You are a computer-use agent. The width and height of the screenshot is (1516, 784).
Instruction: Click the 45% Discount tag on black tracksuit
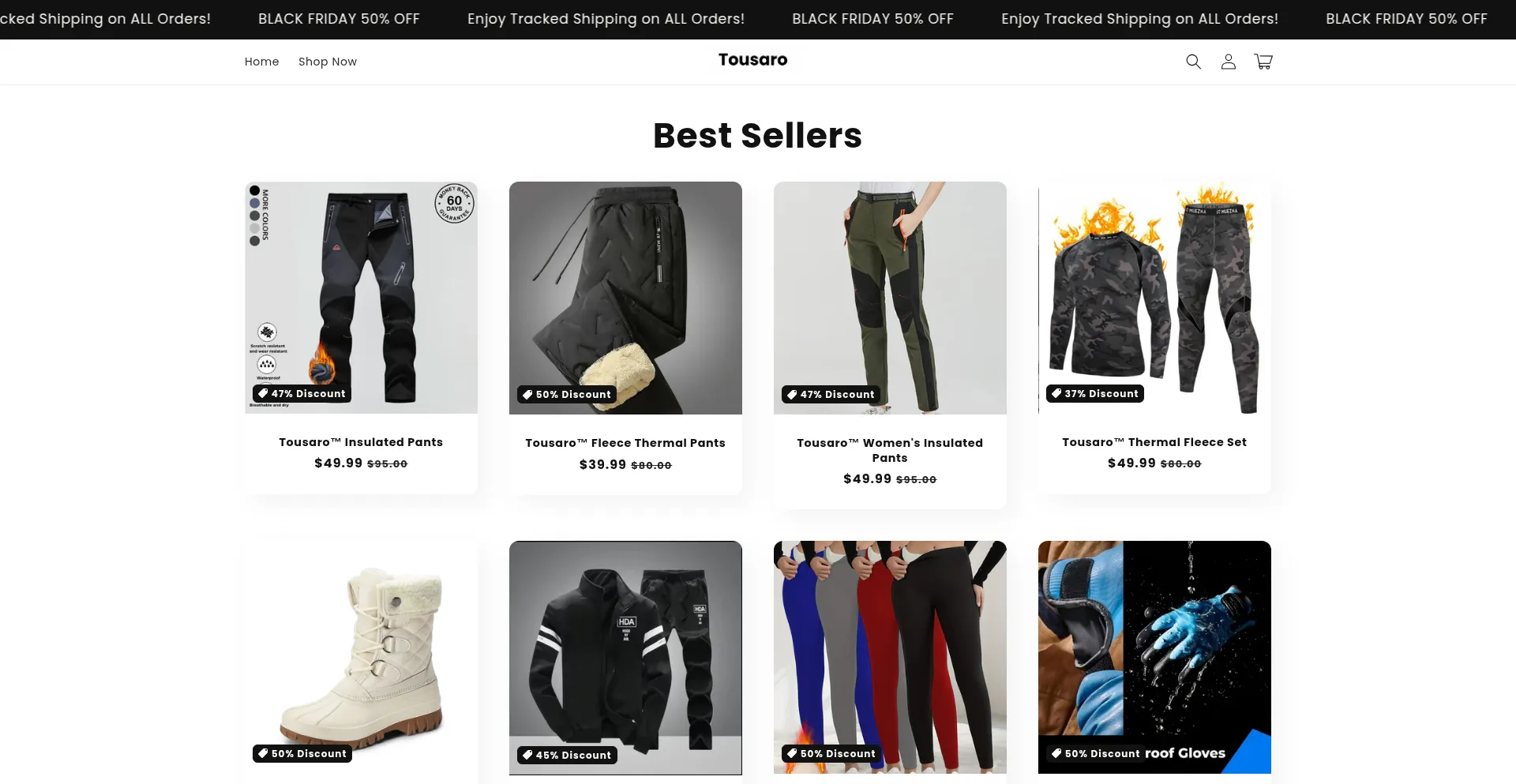tap(566, 755)
